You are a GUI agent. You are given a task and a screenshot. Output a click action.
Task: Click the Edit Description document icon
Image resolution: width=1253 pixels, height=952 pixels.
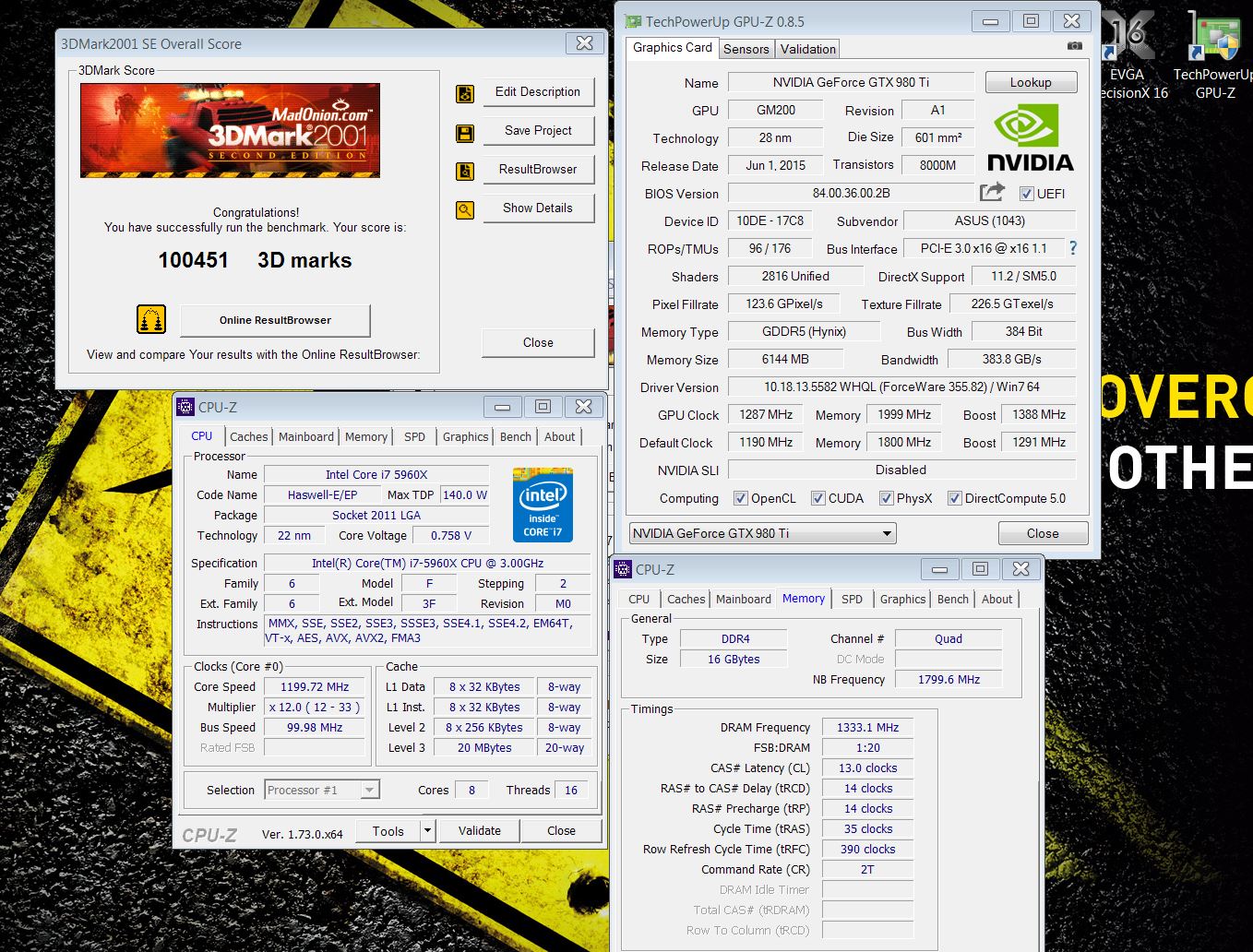point(465,93)
